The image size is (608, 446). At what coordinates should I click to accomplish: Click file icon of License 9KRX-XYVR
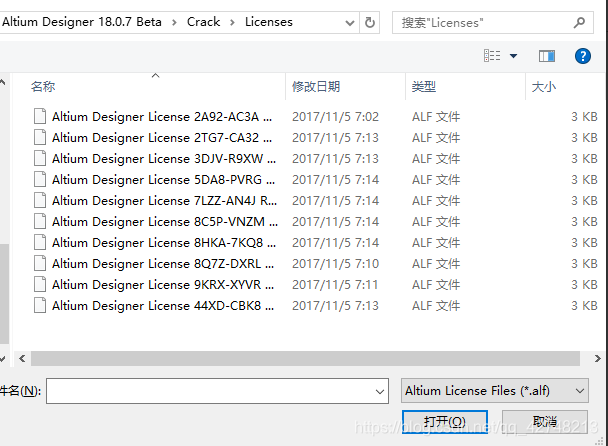[x=40, y=284]
